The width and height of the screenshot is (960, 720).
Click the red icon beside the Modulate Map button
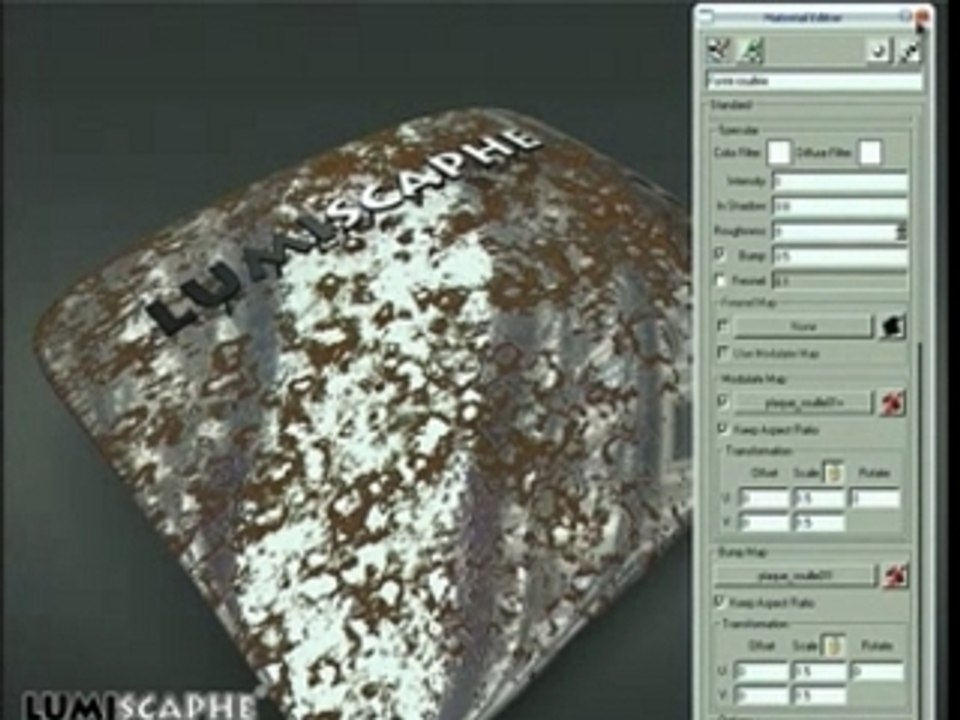click(893, 403)
